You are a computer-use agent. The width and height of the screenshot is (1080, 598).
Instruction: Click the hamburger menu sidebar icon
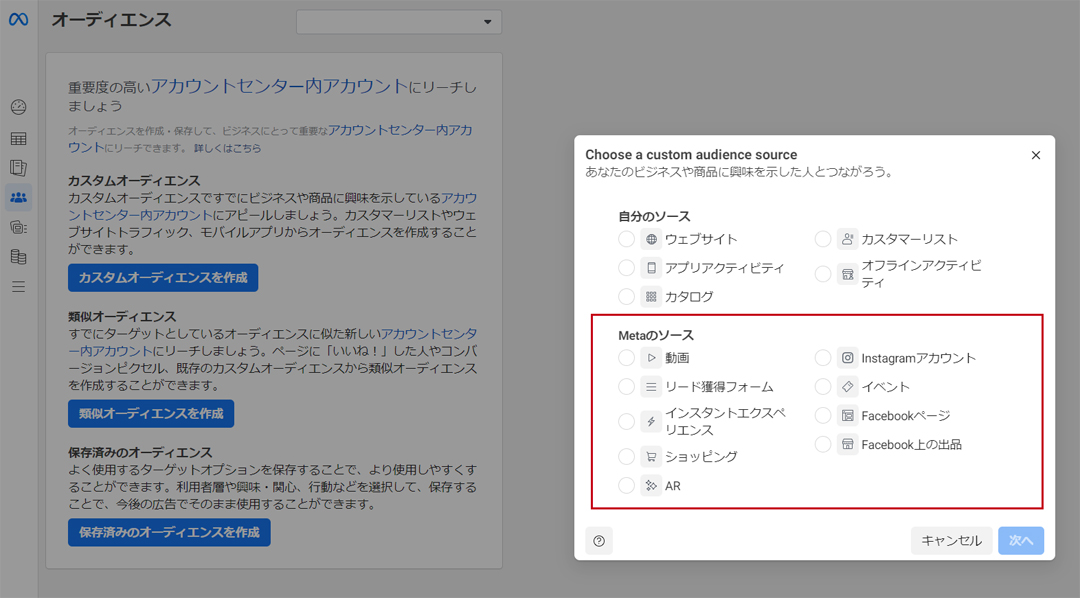coord(18,287)
